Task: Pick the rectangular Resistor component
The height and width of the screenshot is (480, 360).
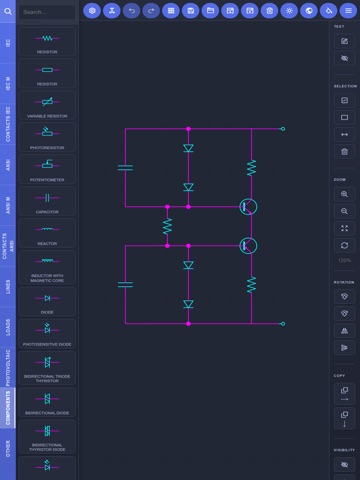Action: [x=47, y=73]
